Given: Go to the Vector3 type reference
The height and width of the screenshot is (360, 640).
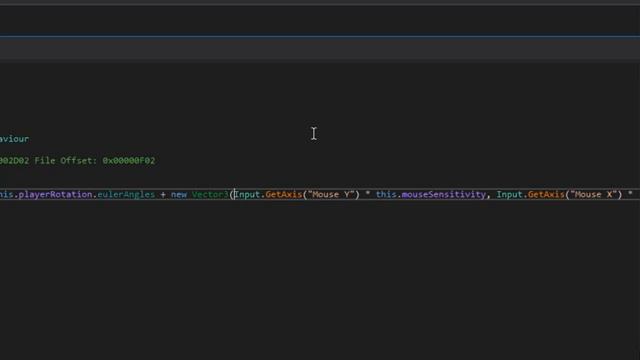Looking at the screenshot, I should coord(210,195).
